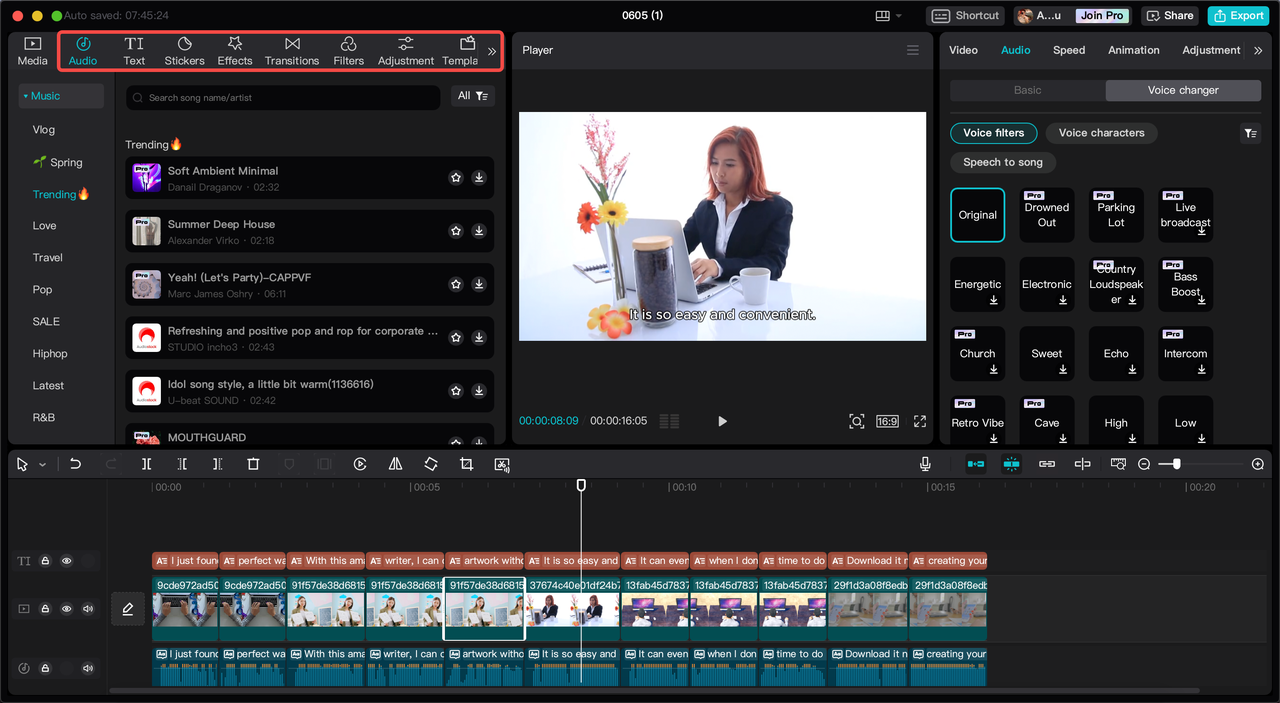Download the Yeah! (Let's Party) track

click(x=479, y=284)
